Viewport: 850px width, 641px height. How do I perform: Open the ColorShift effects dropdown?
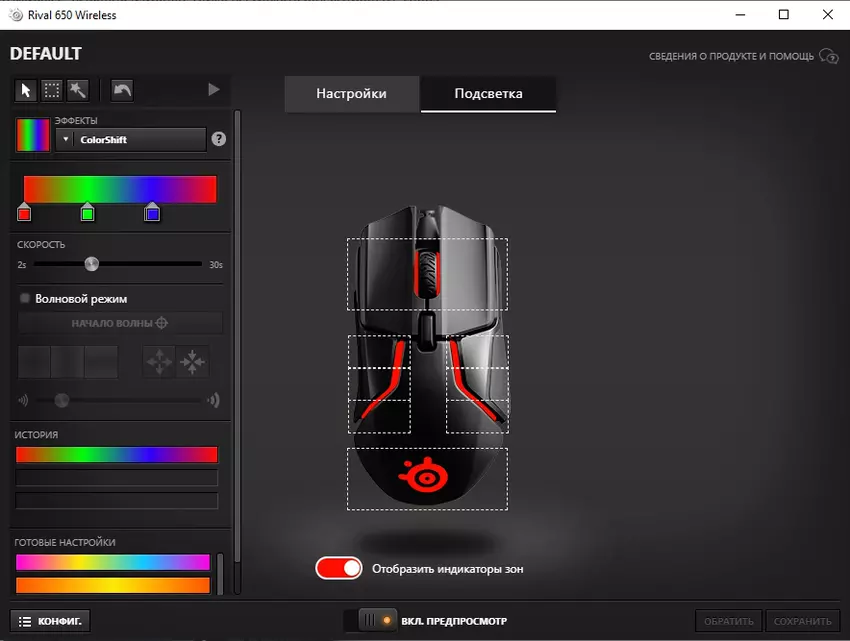click(x=131, y=140)
